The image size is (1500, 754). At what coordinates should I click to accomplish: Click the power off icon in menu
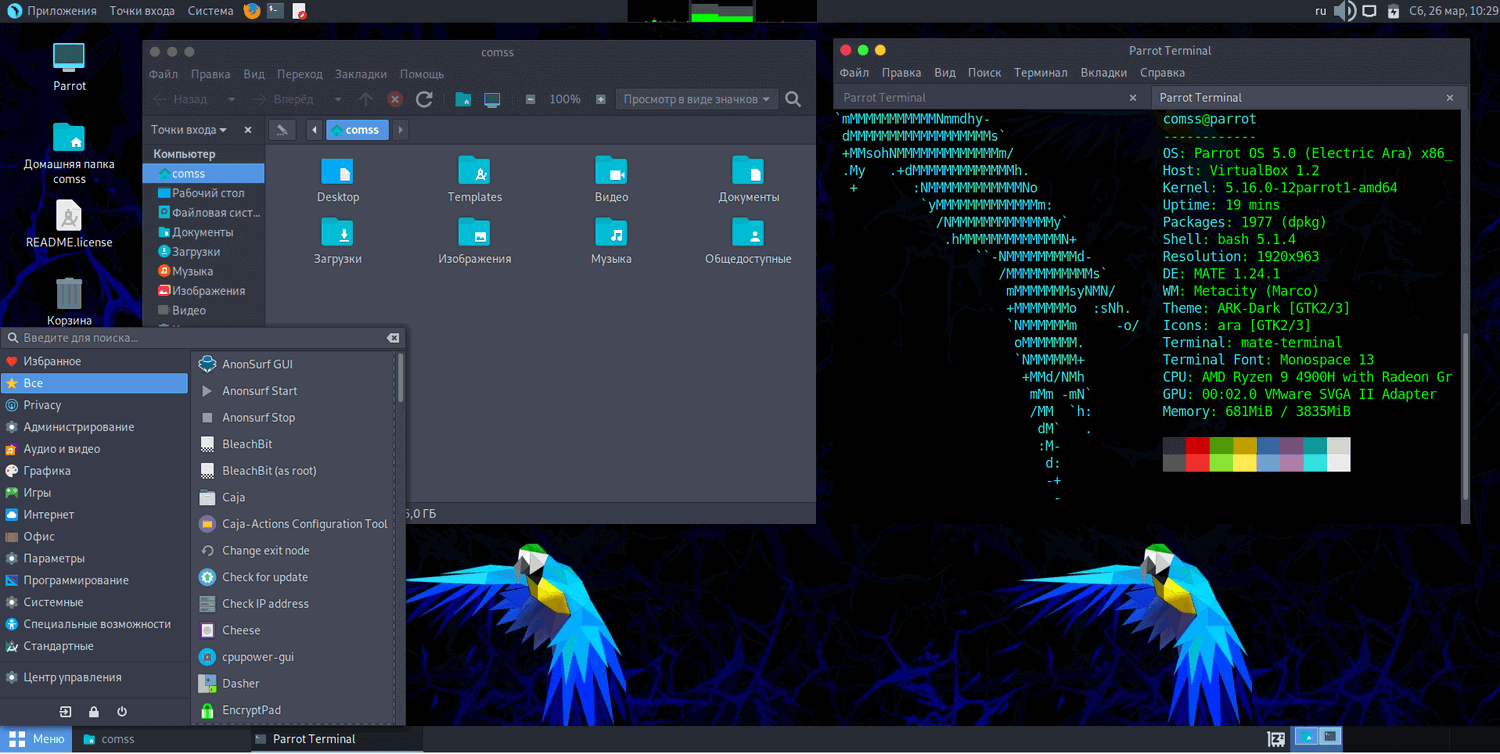coord(122,712)
